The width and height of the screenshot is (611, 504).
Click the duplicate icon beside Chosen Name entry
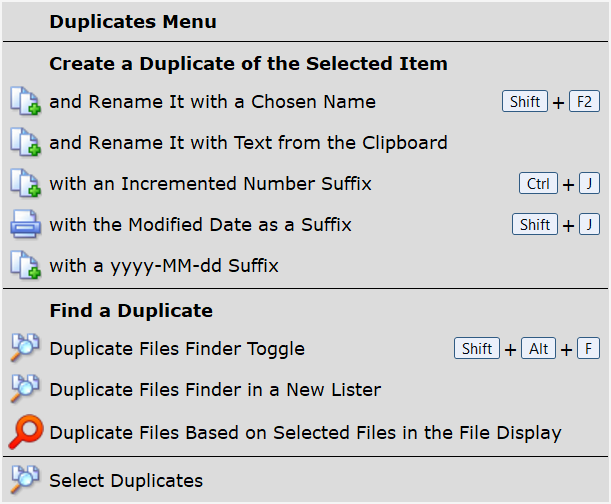24,102
